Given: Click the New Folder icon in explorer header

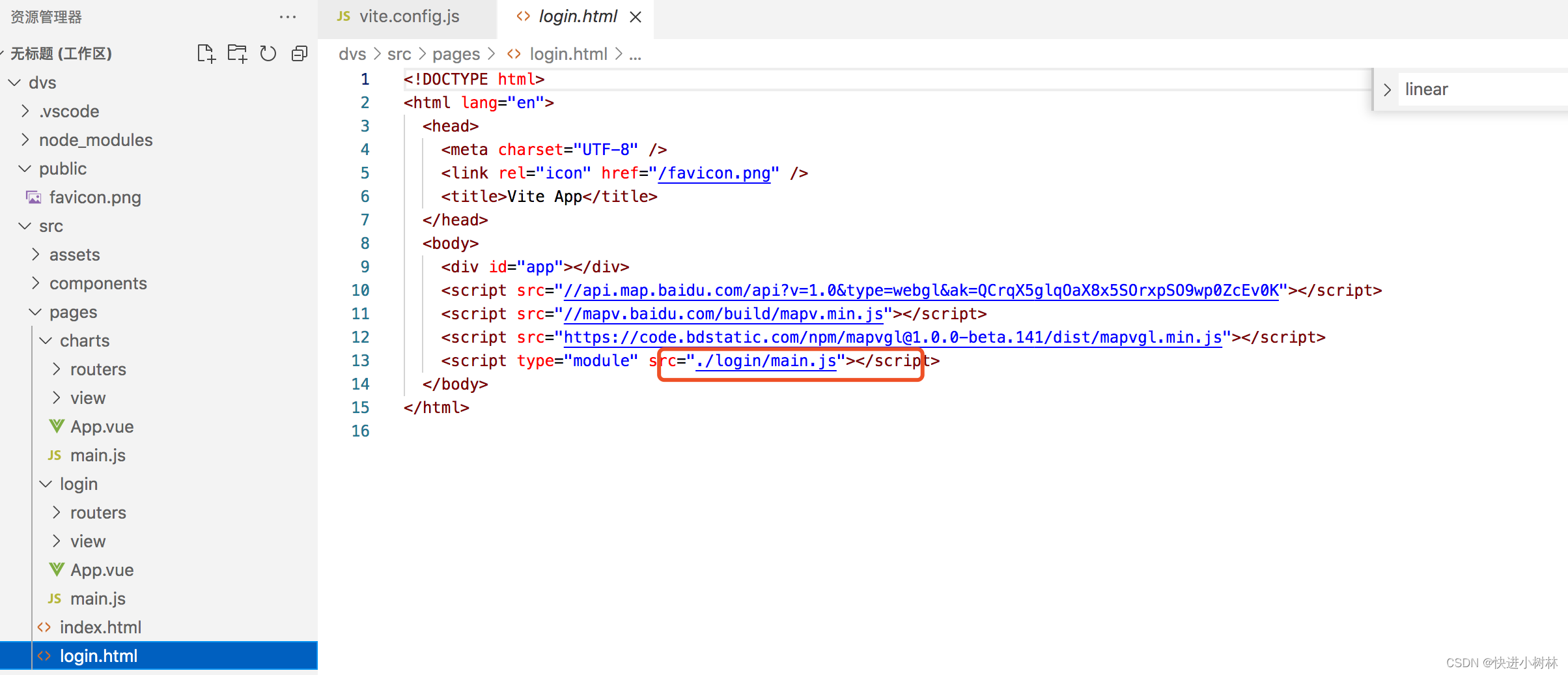Looking at the screenshot, I should point(237,53).
